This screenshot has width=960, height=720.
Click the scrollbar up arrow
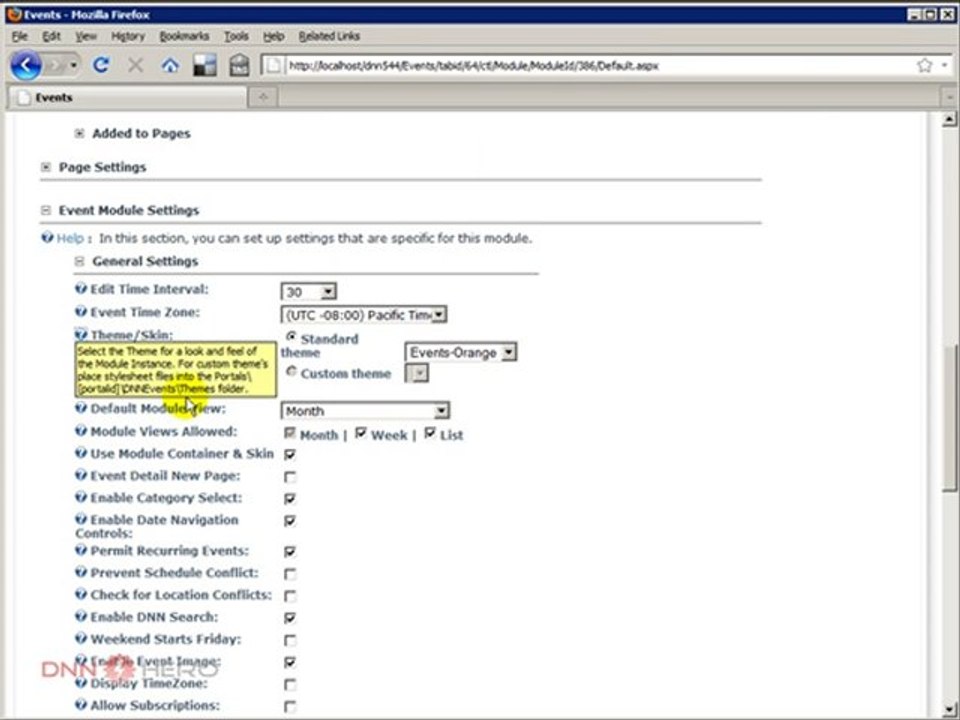tap(949, 119)
